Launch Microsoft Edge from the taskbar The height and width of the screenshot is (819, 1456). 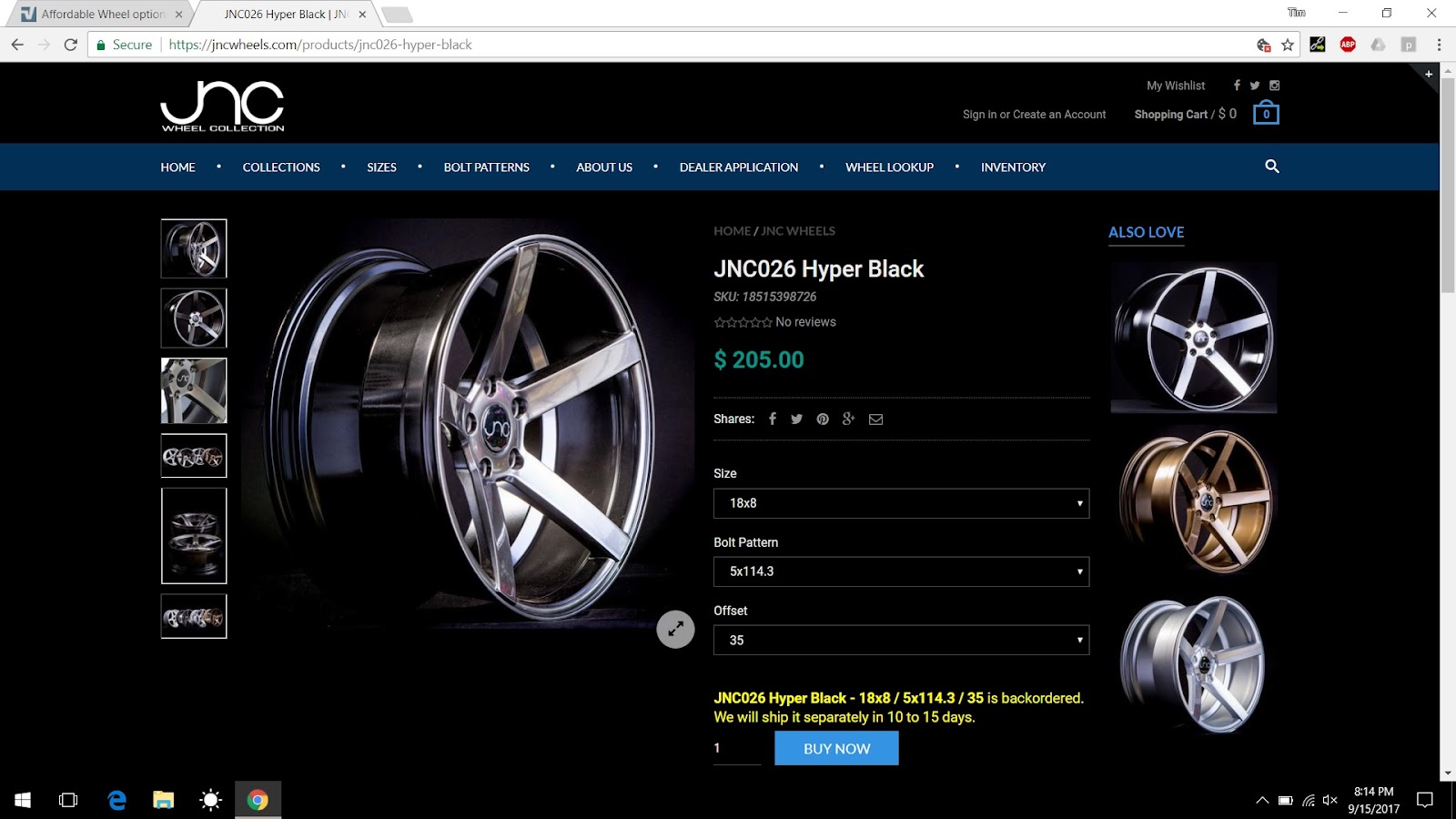(x=116, y=800)
